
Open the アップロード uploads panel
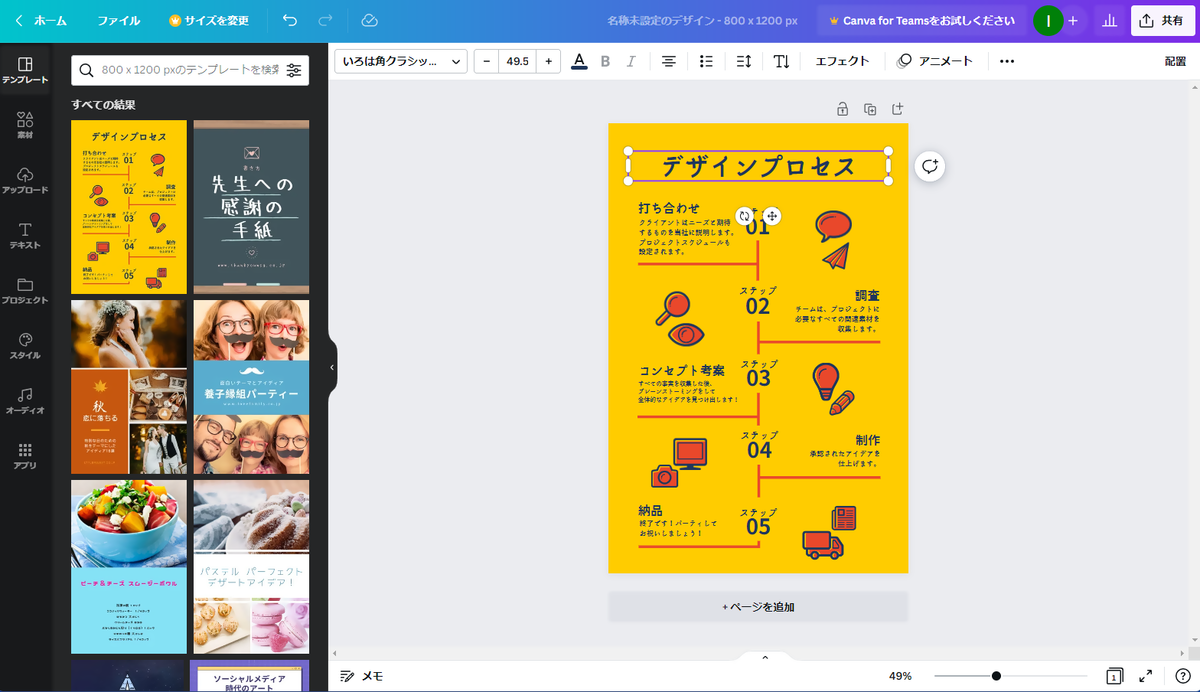pos(25,180)
